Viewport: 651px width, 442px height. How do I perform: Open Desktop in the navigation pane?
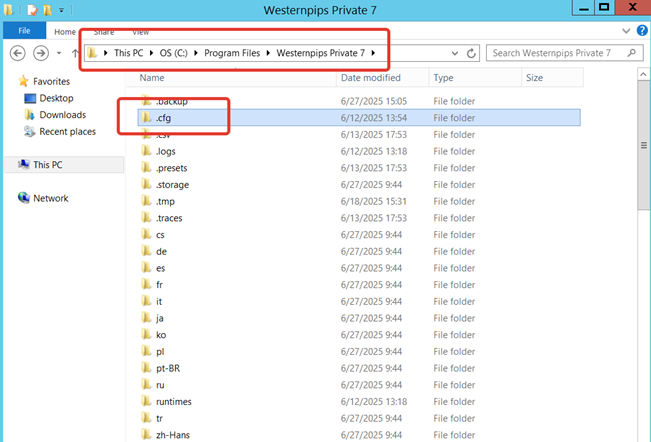pos(56,98)
